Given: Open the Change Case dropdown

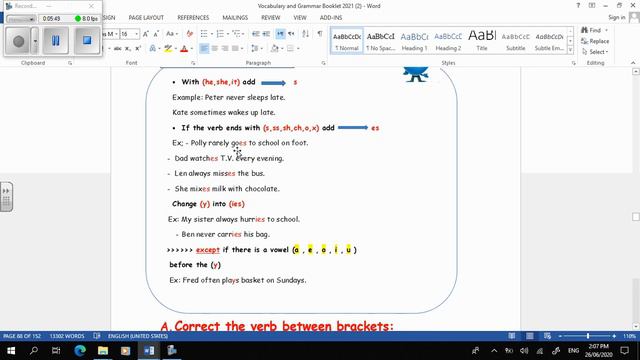Looking at the screenshot, I should (x=171, y=34).
